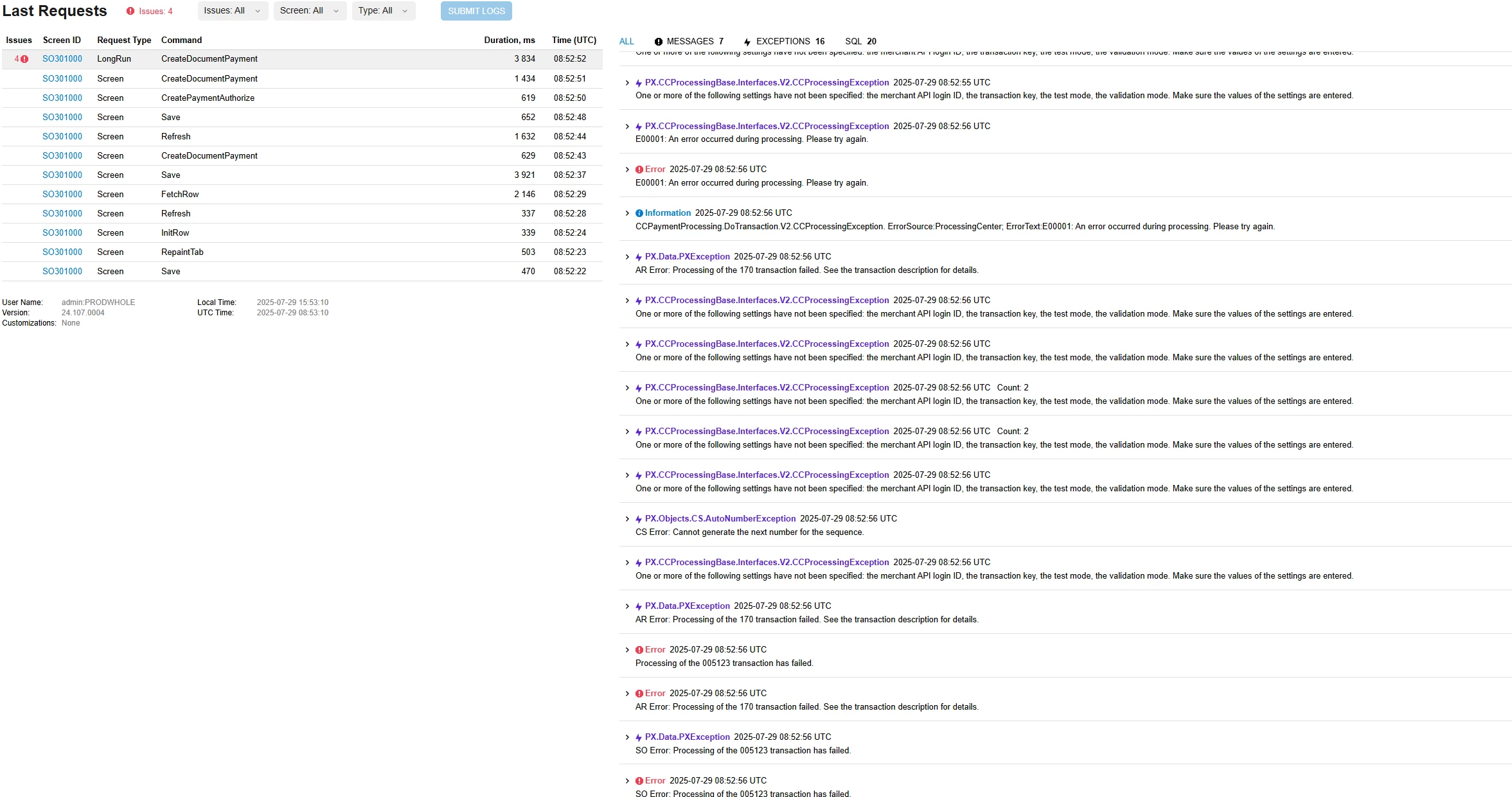Screen dimensions: 1512x797
Task: Switch to the SQL 20 tab
Action: (x=860, y=41)
